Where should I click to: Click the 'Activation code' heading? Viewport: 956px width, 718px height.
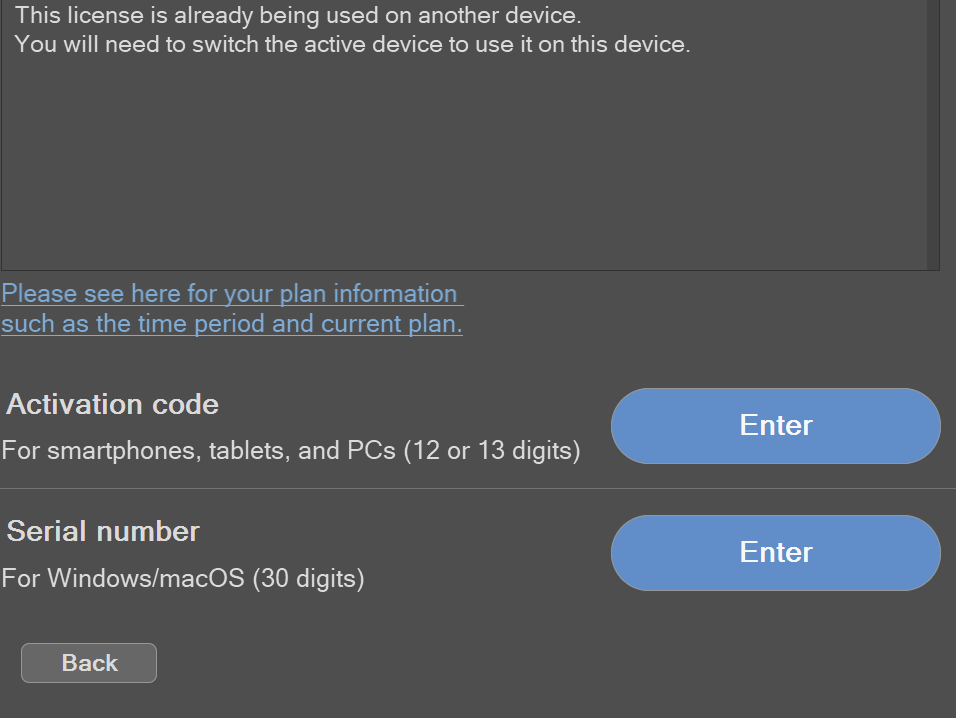click(113, 405)
